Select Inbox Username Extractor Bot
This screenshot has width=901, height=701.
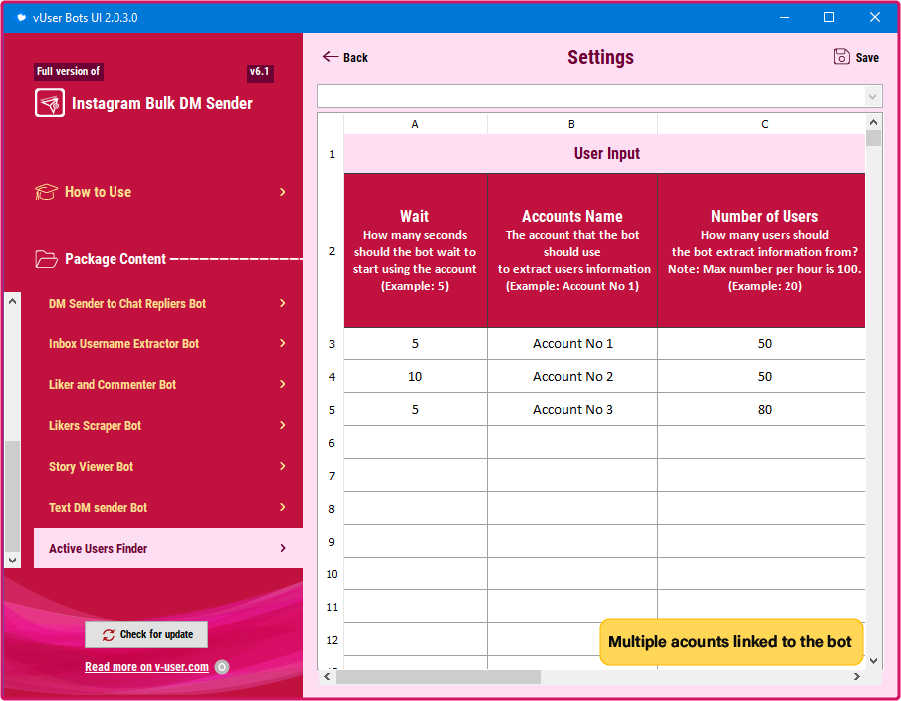tap(167, 344)
